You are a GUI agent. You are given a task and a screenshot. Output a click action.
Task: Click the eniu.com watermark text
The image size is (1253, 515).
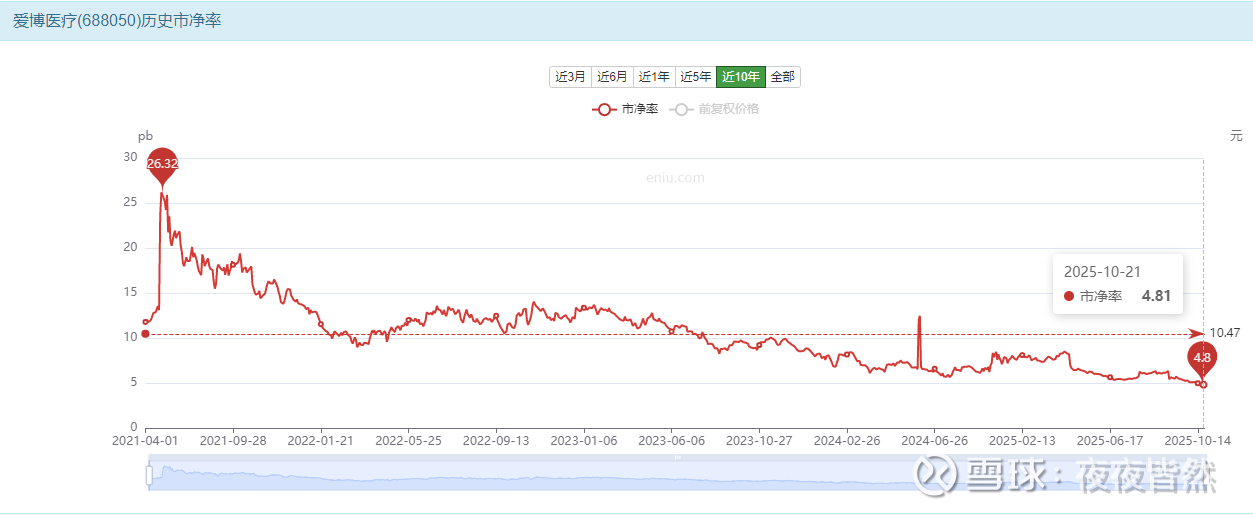(675, 178)
